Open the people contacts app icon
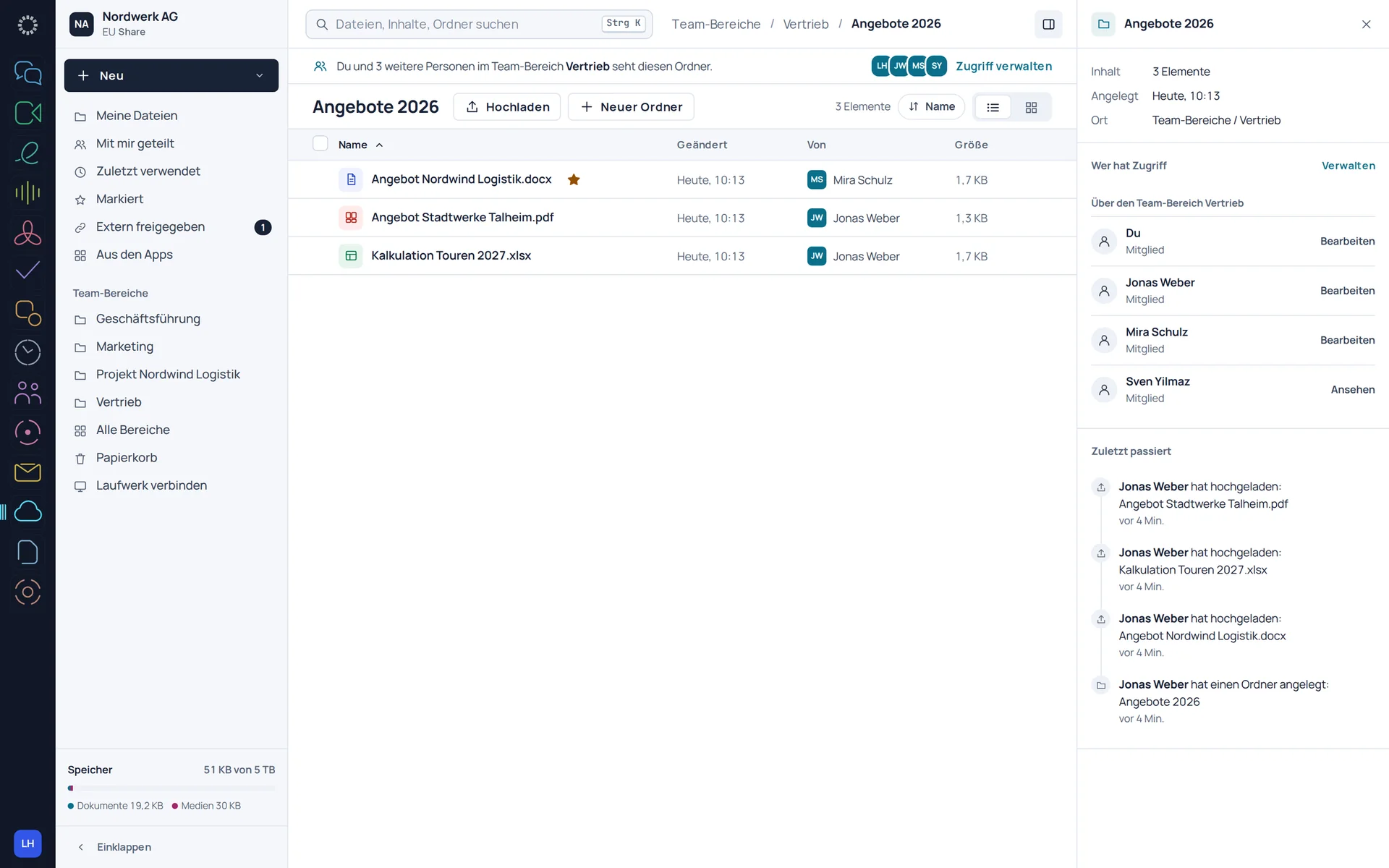Image resolution: width=1389 pixels, height=868 pixels. 27,392
